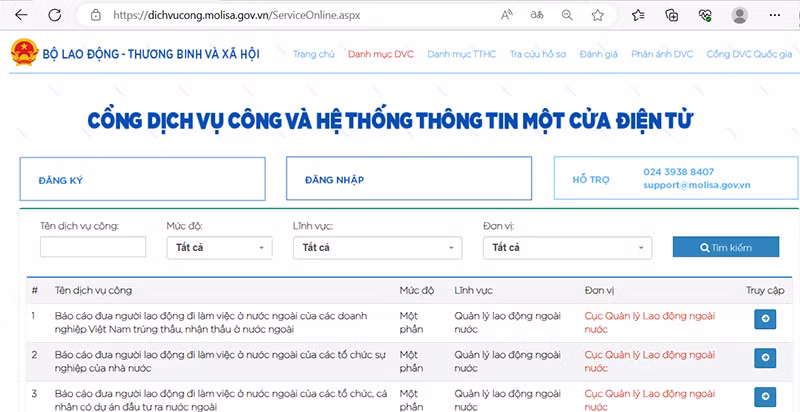Click the address bar URL
Image resolution: width=800 pixels, height=412 pixels.
pyautogui.click(x=237, y=15)
